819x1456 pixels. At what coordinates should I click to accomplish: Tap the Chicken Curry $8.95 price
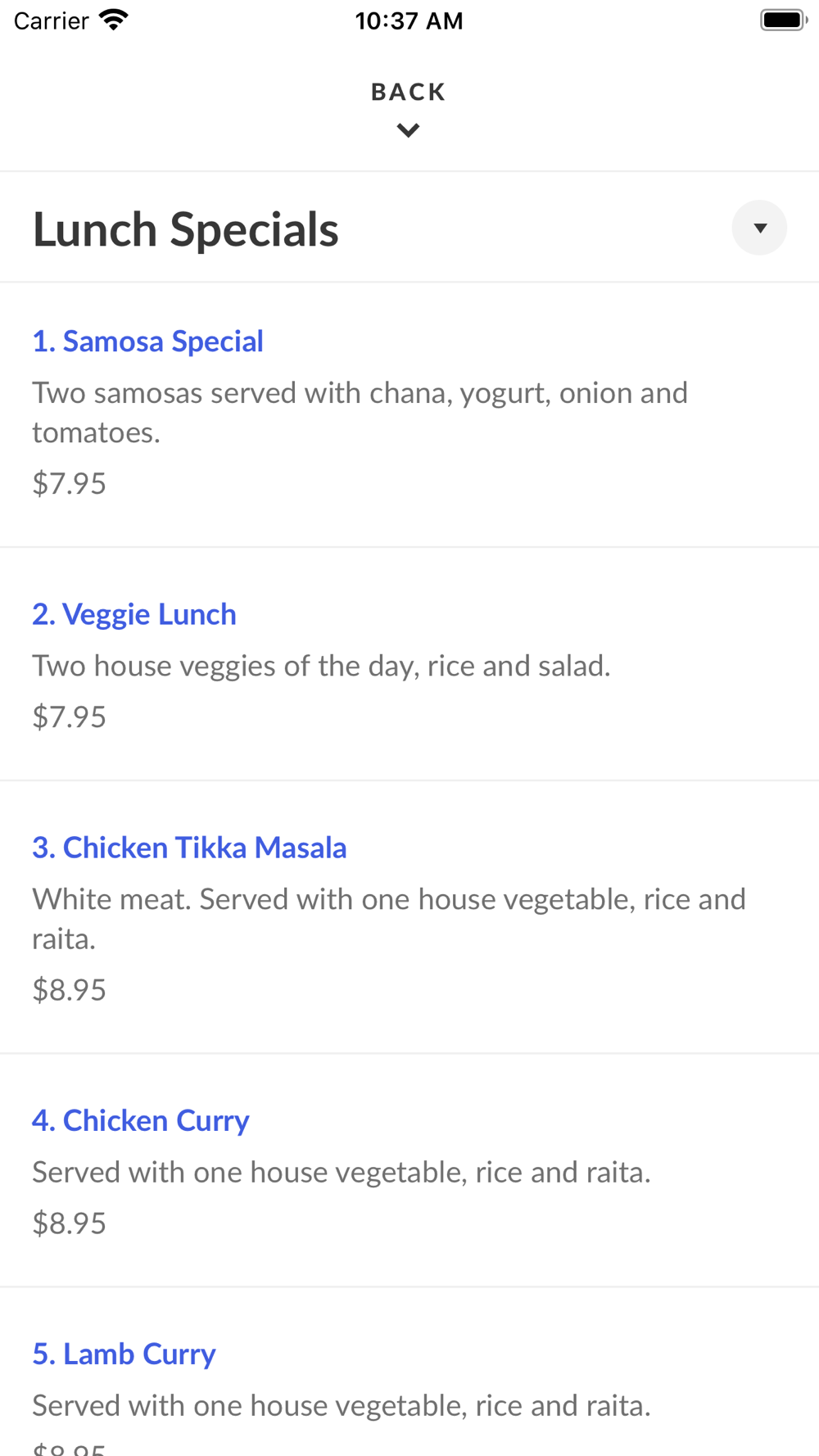(x=70, y=1223)
